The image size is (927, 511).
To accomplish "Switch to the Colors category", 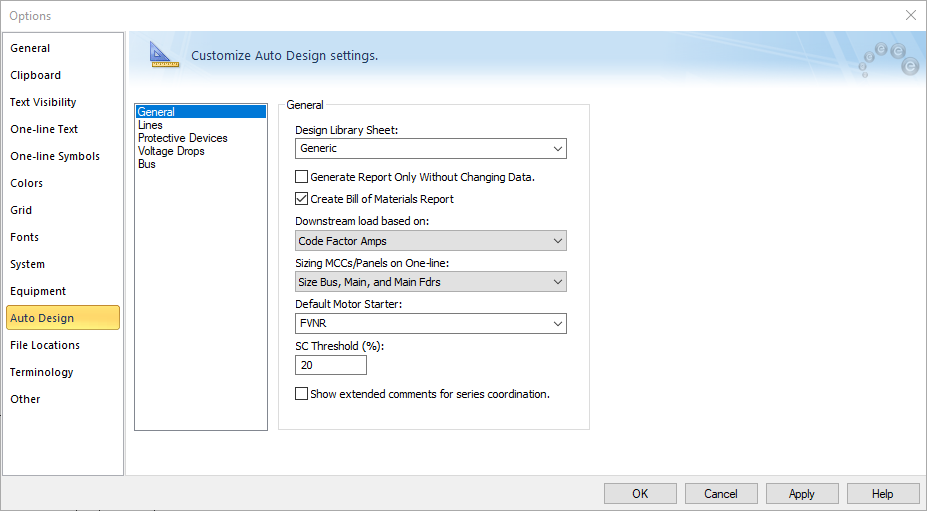I will (27, 183).
